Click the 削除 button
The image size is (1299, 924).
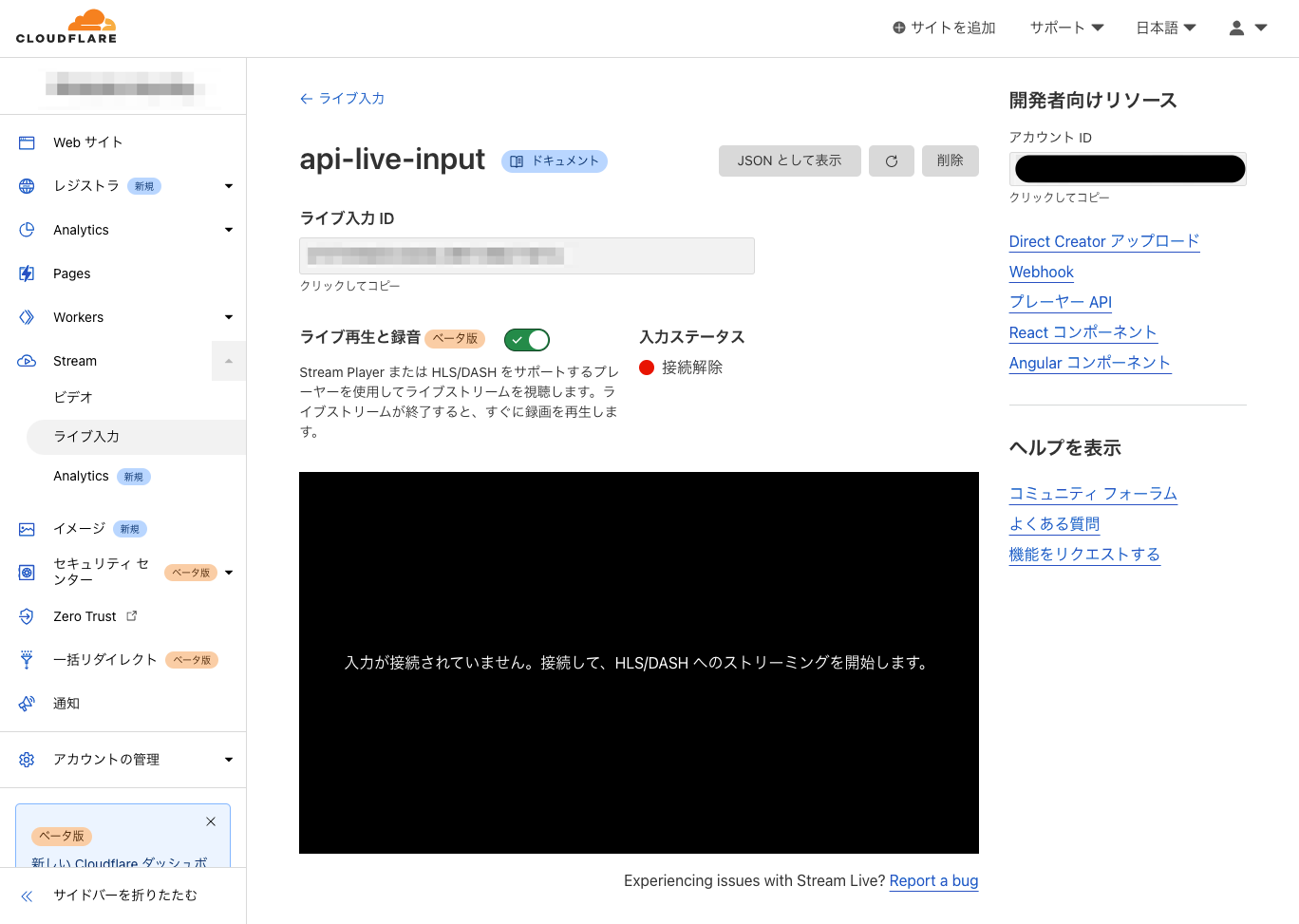pyautogui.click(x=950, y=160)
